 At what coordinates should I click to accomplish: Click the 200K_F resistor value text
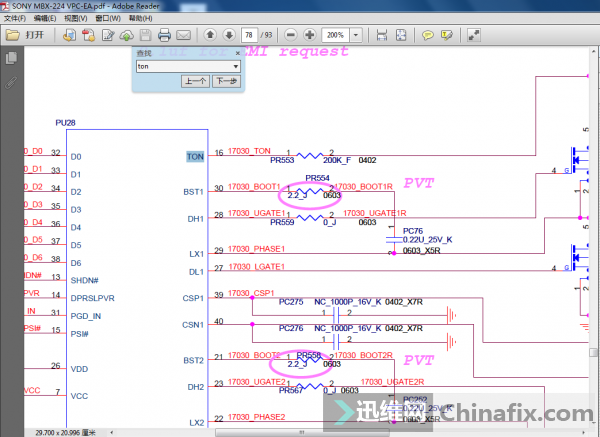click(337, 160)
